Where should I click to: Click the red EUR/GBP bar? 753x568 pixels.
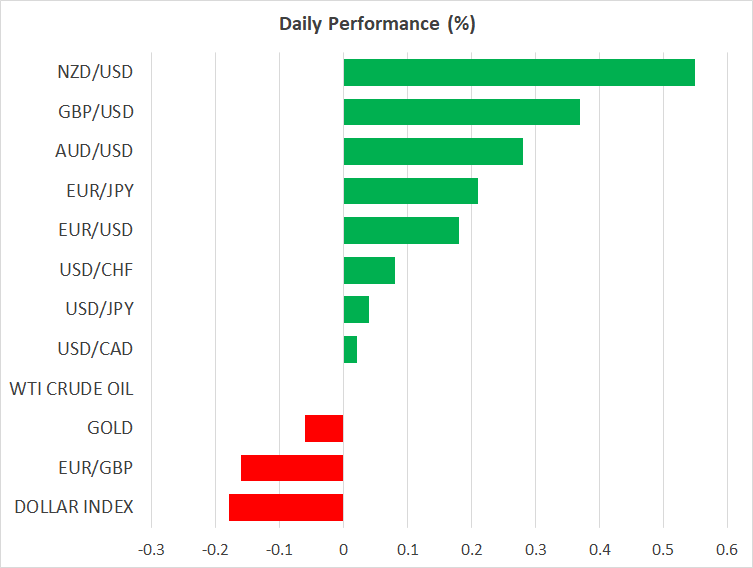tap(292, 468)
